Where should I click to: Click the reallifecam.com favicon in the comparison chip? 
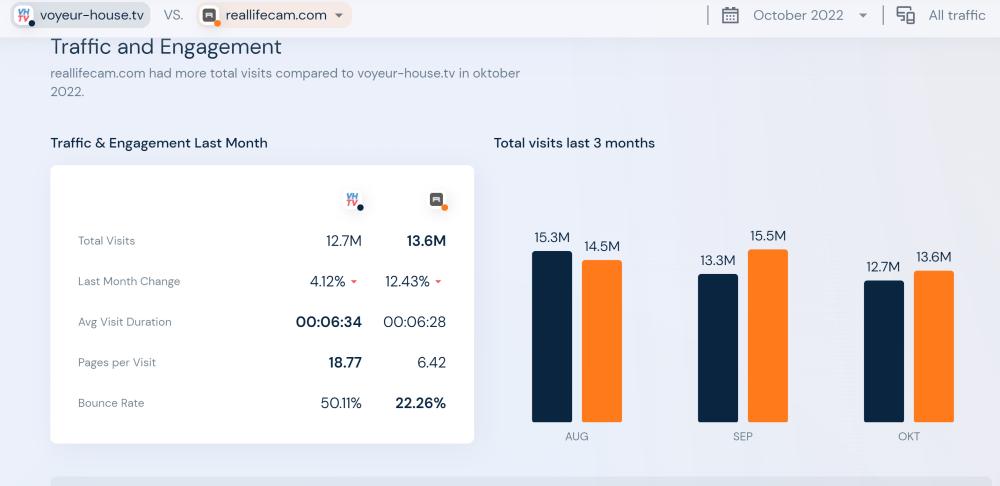point(209,15)
